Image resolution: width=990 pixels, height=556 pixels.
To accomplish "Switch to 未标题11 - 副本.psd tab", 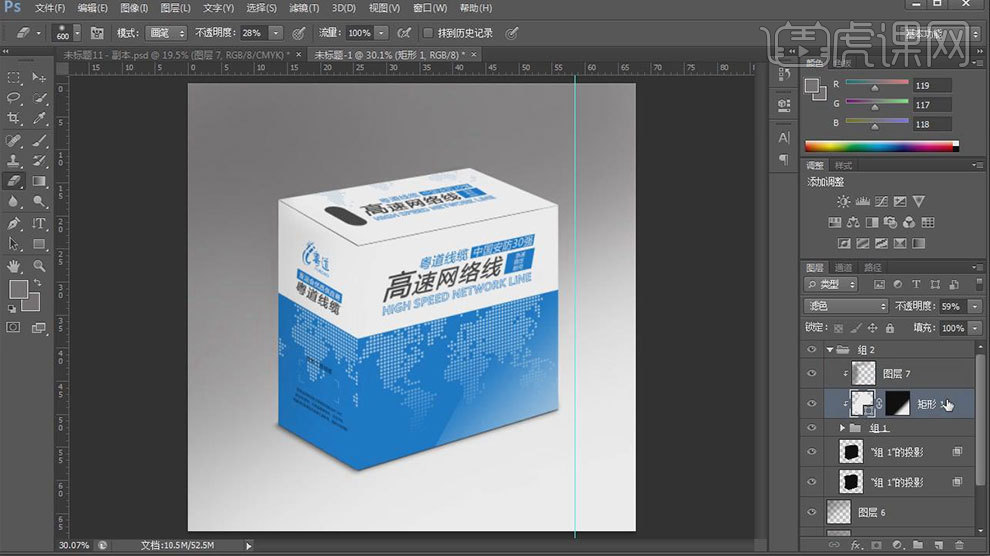I will pyautogui.click(x=177, y=55).
